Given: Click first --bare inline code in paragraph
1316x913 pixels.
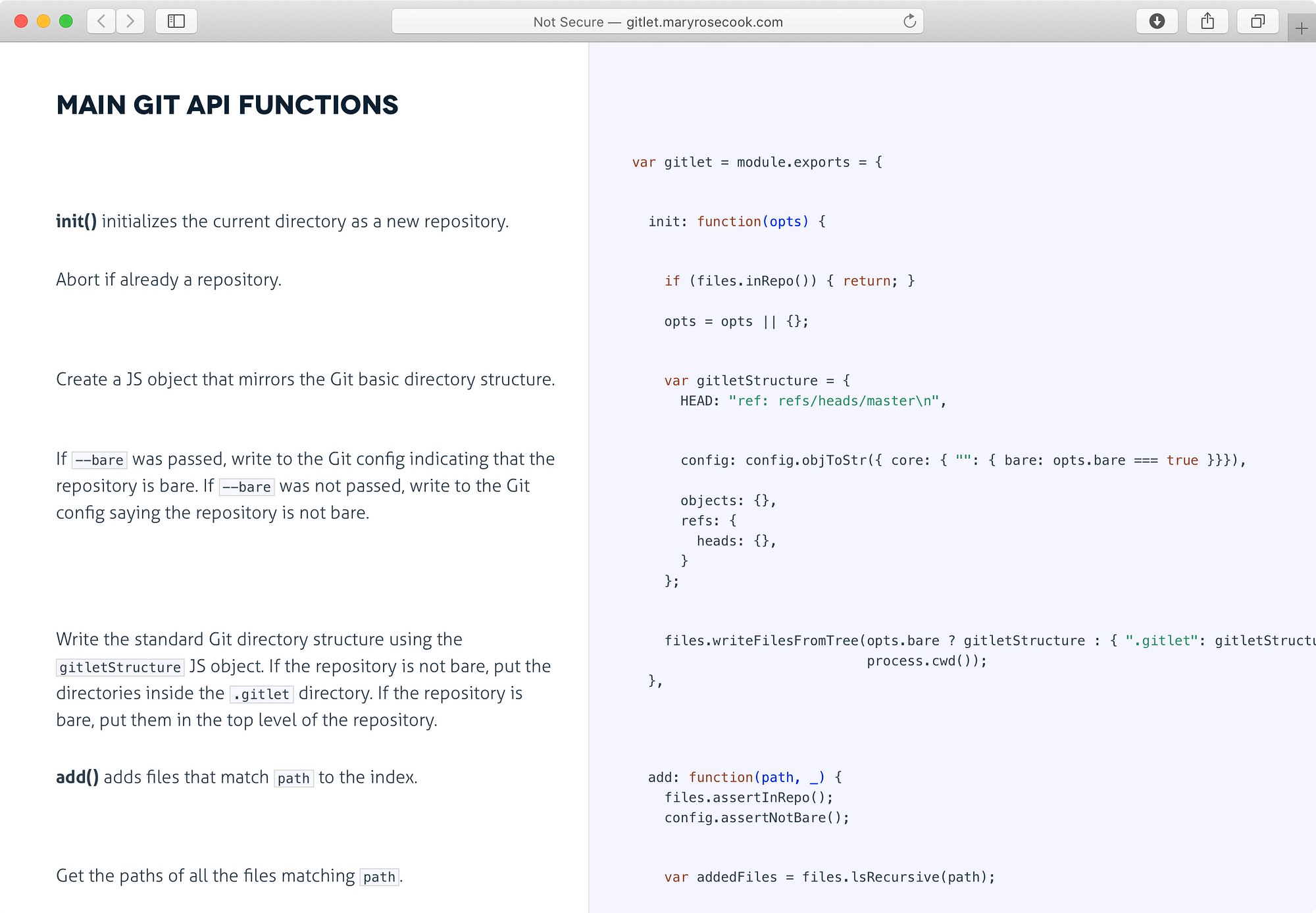Looking at the screenshot, I should click(x=99, y=460).
